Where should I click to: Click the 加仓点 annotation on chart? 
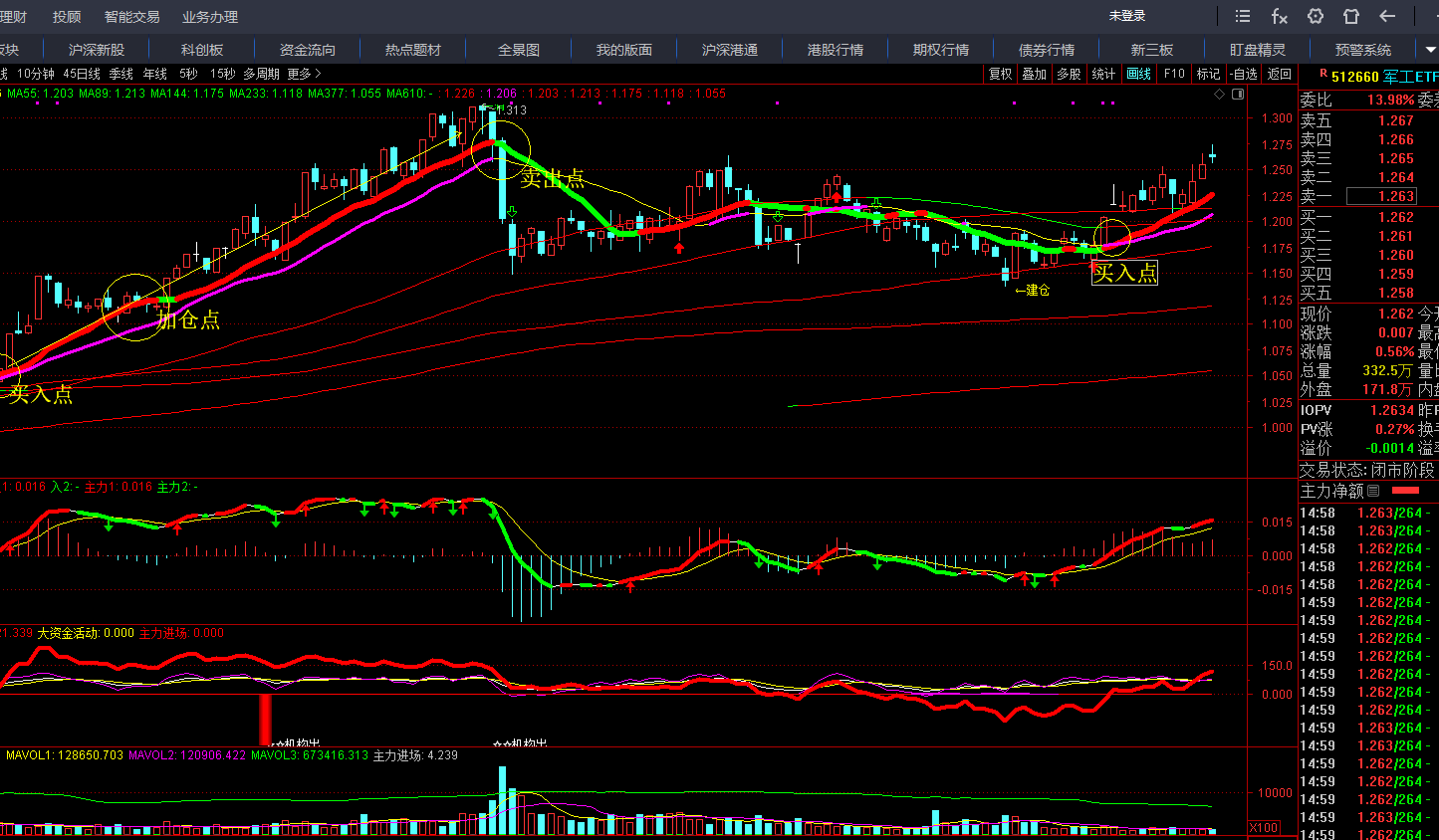click(188, 319)
